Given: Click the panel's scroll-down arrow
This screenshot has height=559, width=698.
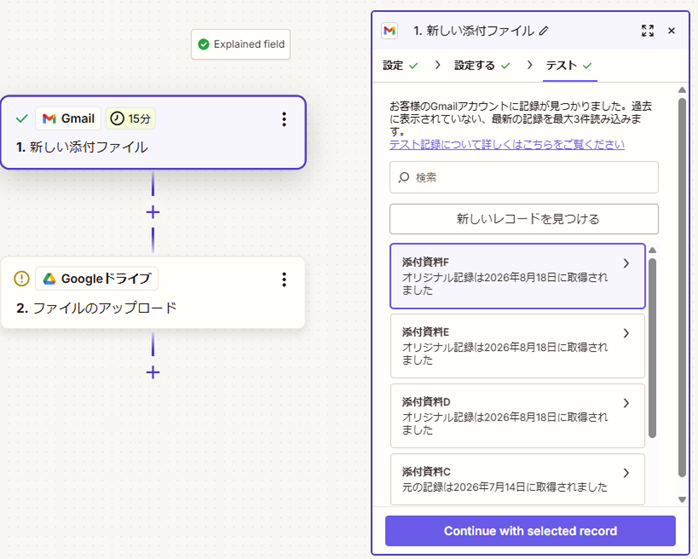Looking at the screenshot, I should (682, 500).
